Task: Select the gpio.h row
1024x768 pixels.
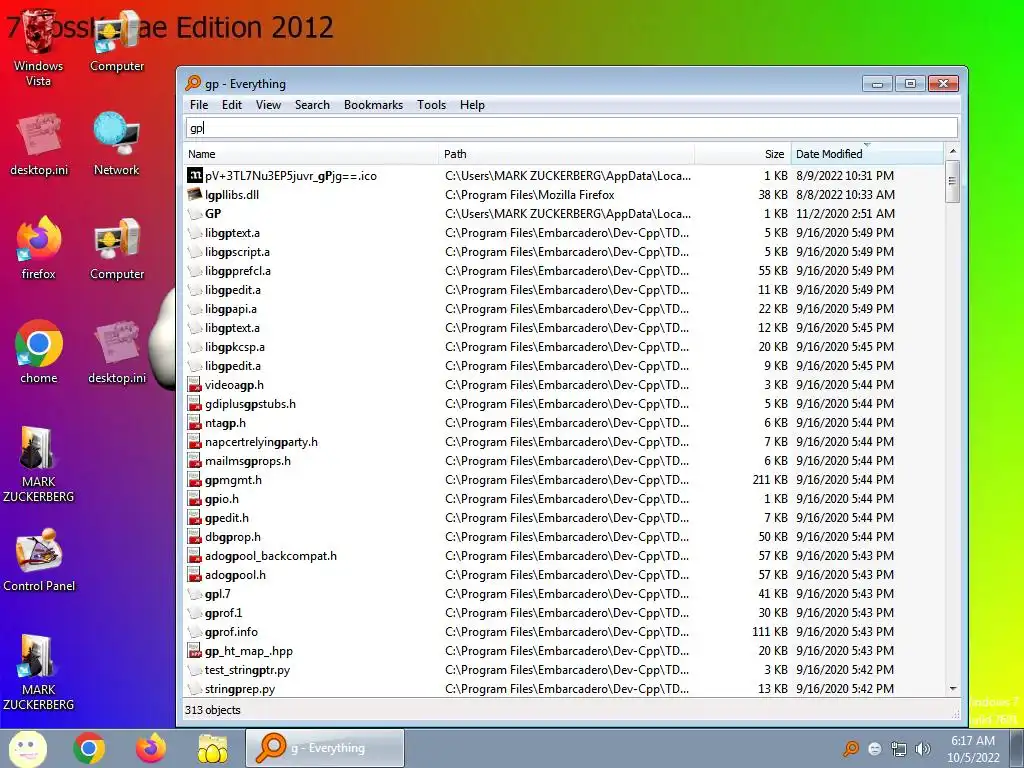Action: (564, 498)
